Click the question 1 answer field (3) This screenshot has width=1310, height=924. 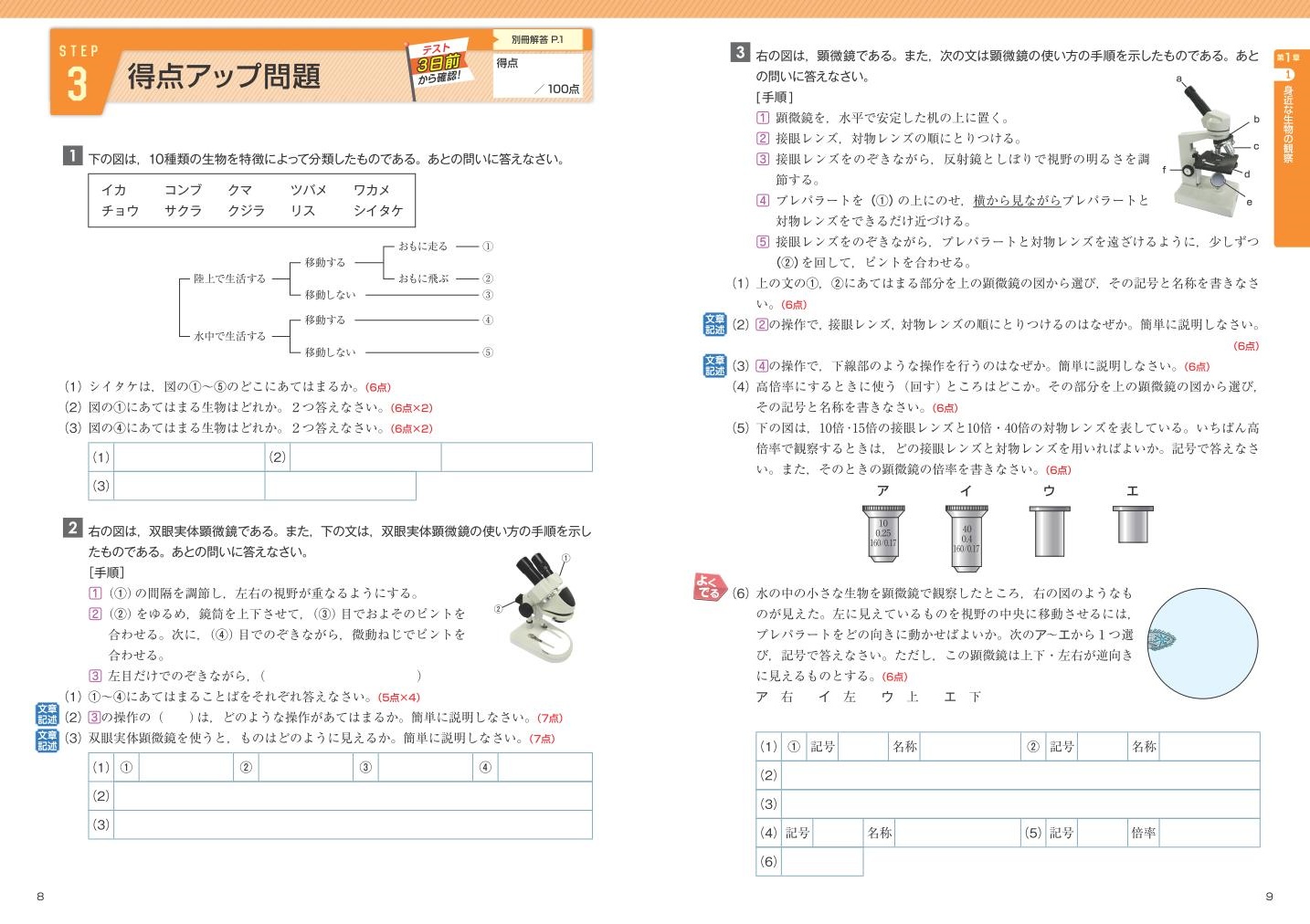point(189,486)
